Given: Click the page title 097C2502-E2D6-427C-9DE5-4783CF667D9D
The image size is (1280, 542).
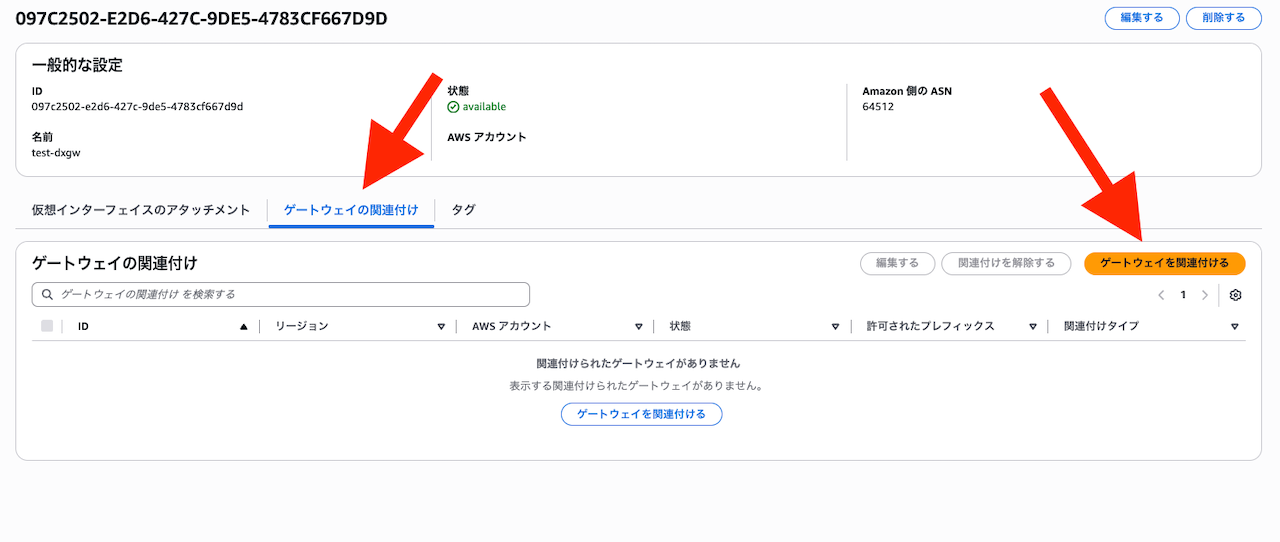Looking at the screenshot, I should click(x=201, y=19).
